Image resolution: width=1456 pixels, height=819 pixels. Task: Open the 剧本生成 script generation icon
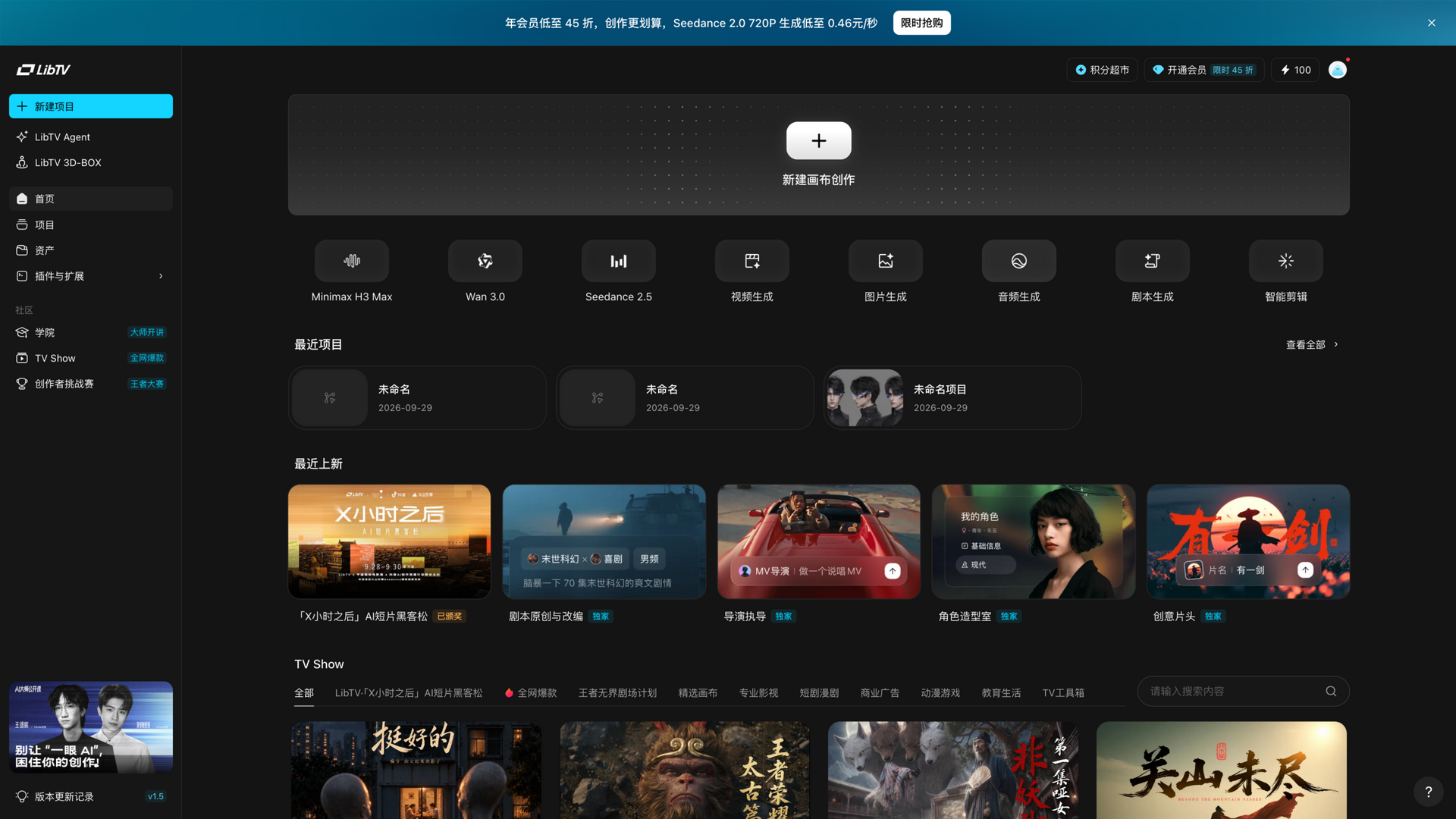pos(1153,261)
